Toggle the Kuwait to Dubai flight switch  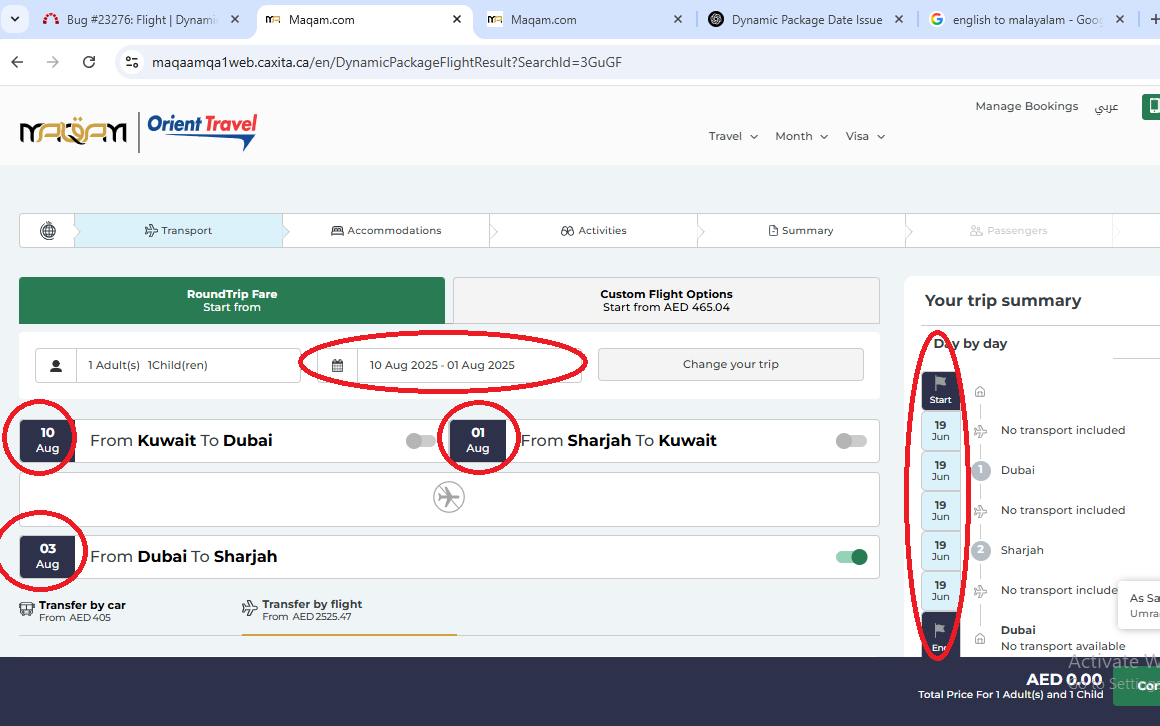tap(421, 441)
